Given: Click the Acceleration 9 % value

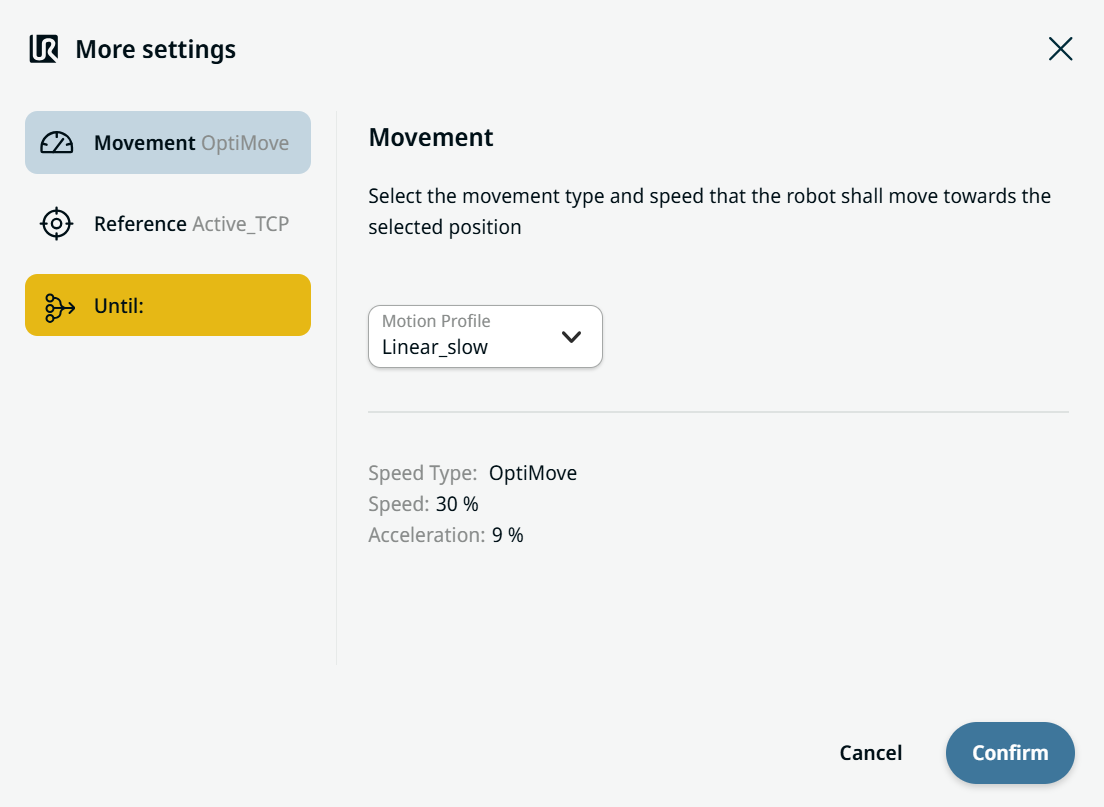Looking at the screenshot, I should click(x=508, y=535).
